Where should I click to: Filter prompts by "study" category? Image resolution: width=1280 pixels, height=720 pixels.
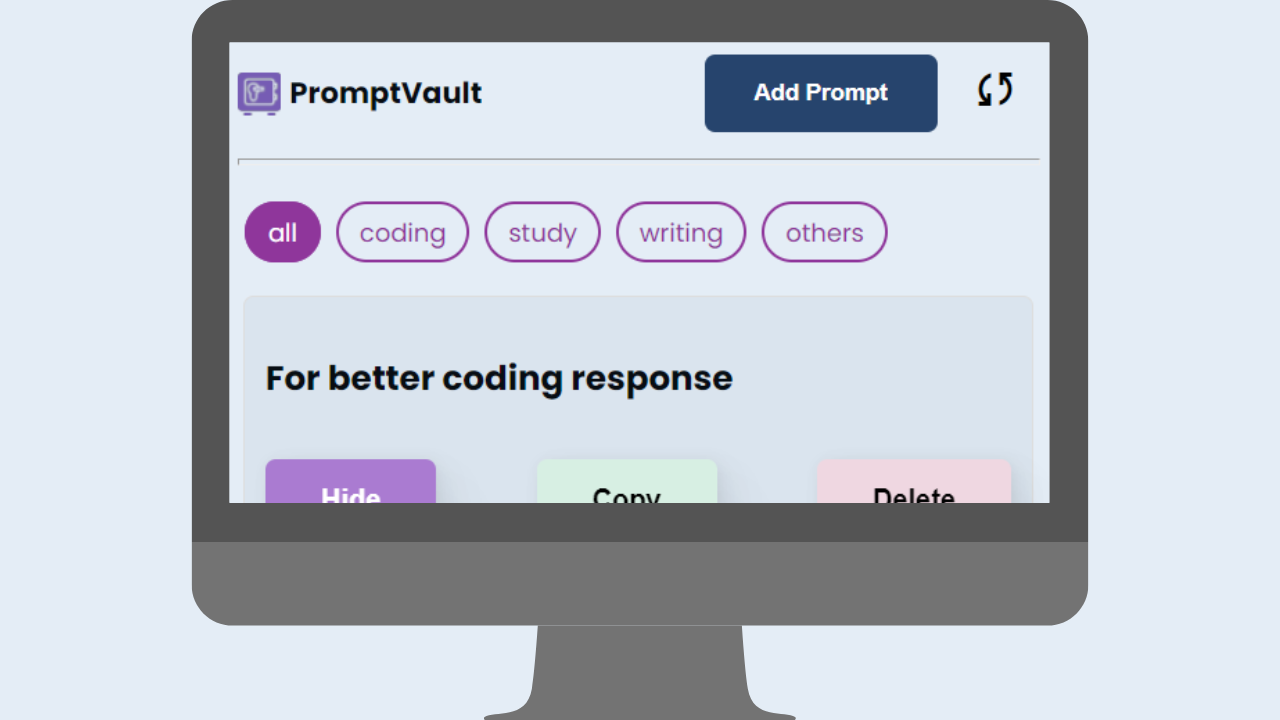pos(542,232)
